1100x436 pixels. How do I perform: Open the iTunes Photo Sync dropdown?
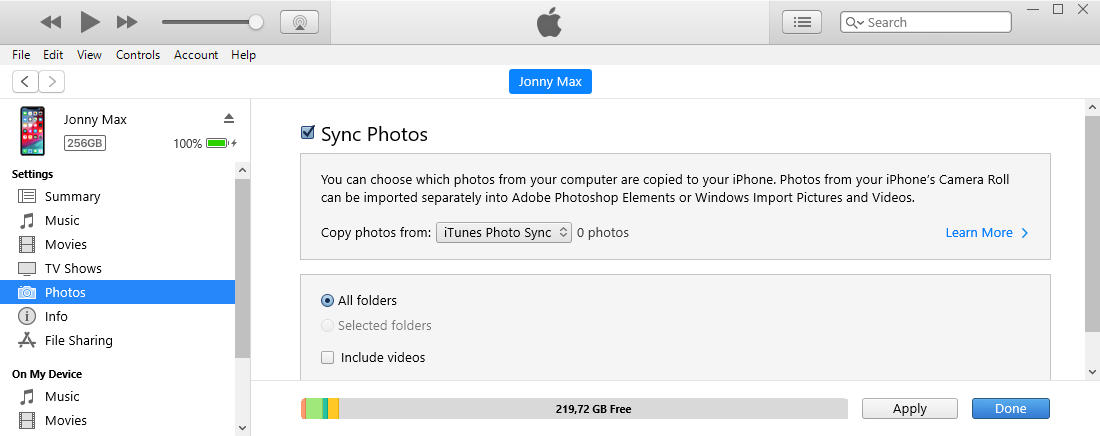504,232
